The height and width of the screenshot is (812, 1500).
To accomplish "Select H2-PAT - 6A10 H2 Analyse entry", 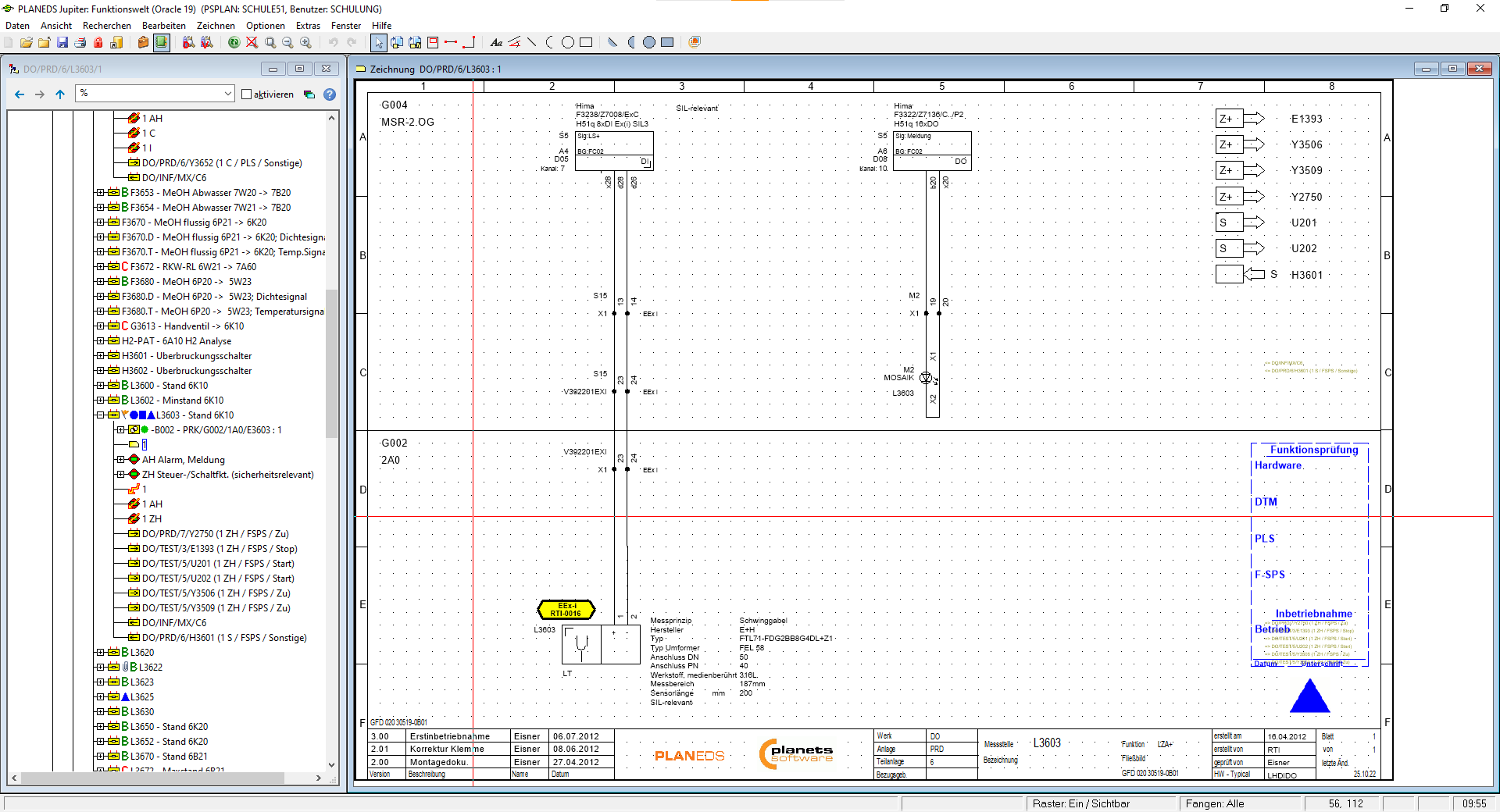I will (177, 341).
